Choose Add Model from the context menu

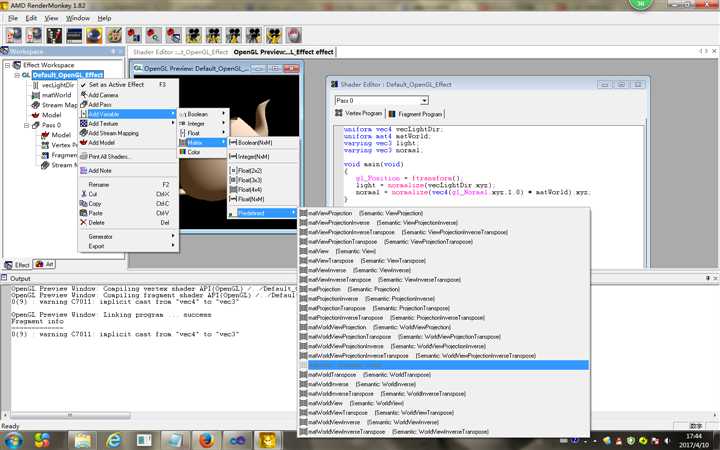(x=128, y=142)
